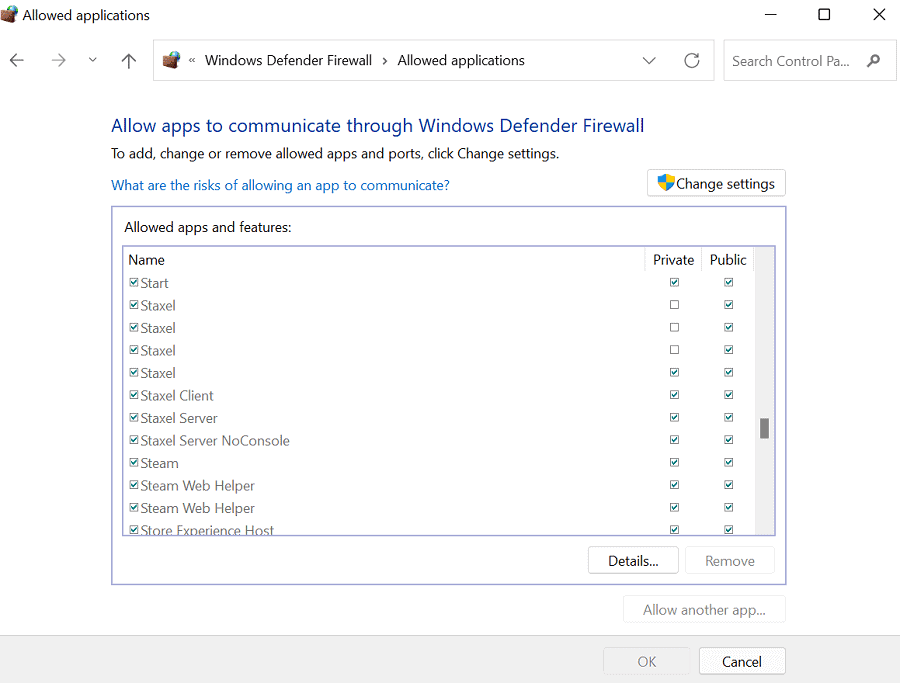
Task: Click the shield icon on Change settings
Action: pos(666,183)
